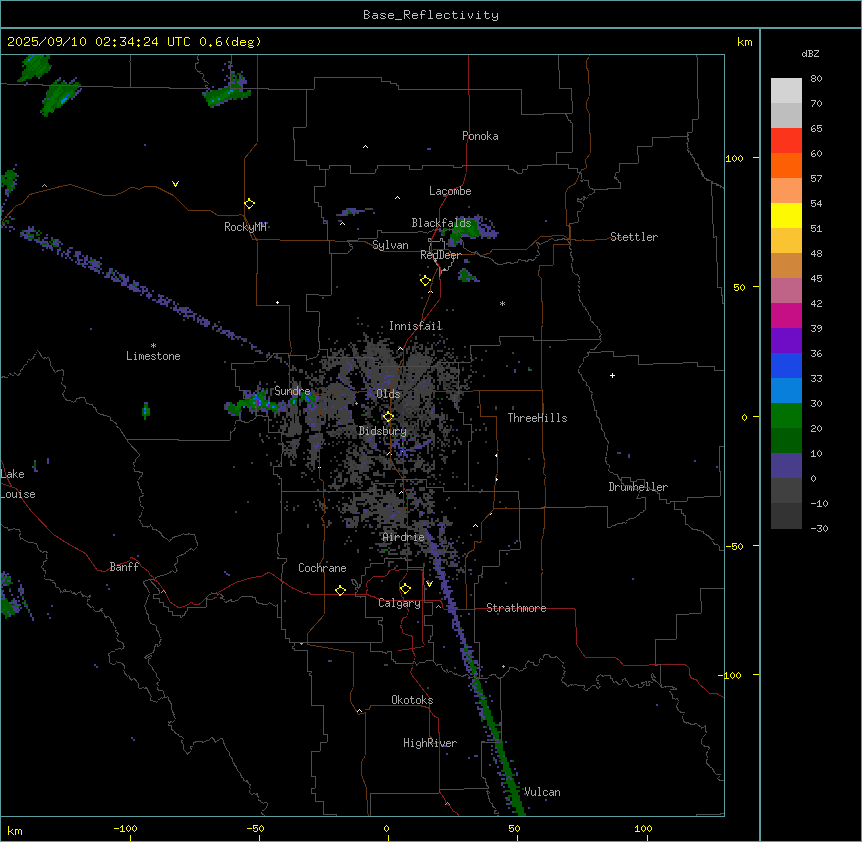Click the dBZ legend heading
The image size is (862, 842).
coord(810,54)
